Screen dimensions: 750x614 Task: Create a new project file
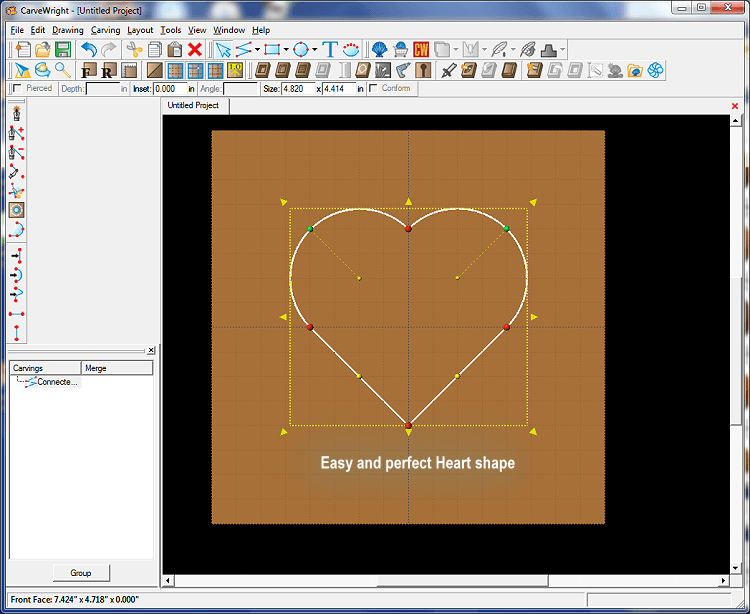click(x=23, y=49)
